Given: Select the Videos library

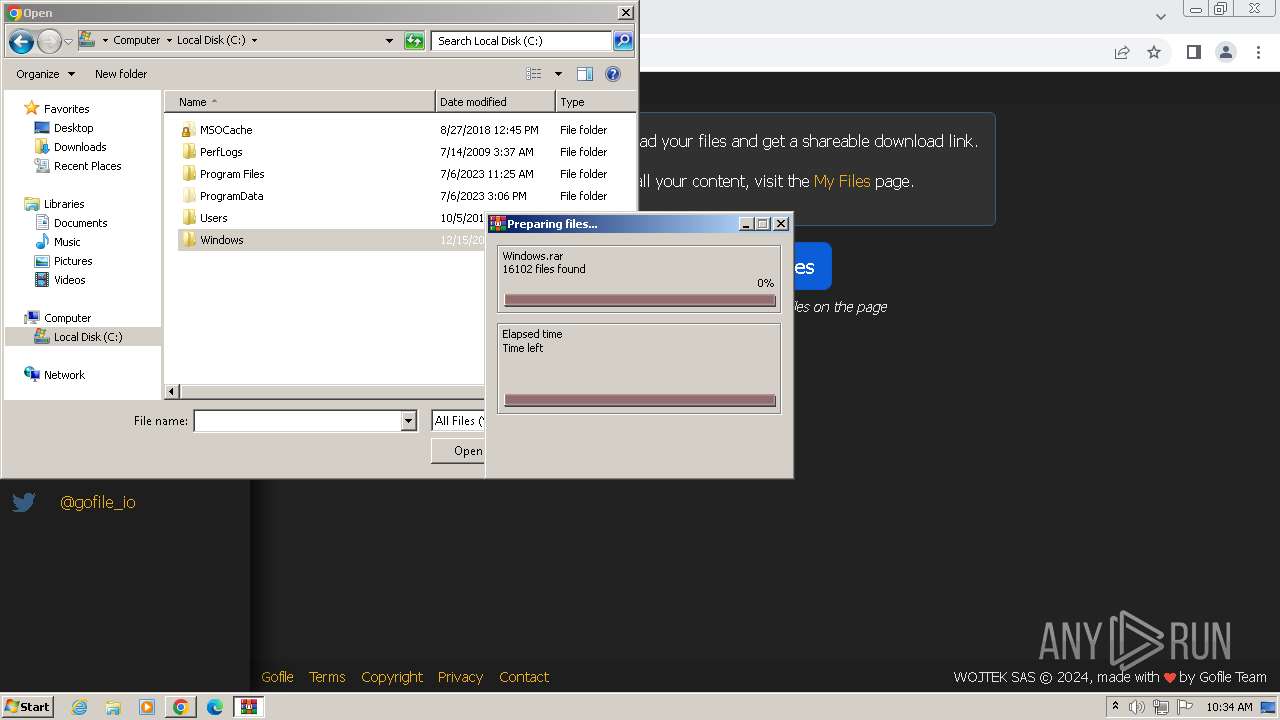Looking at the screenshot, I should [70, 280].
